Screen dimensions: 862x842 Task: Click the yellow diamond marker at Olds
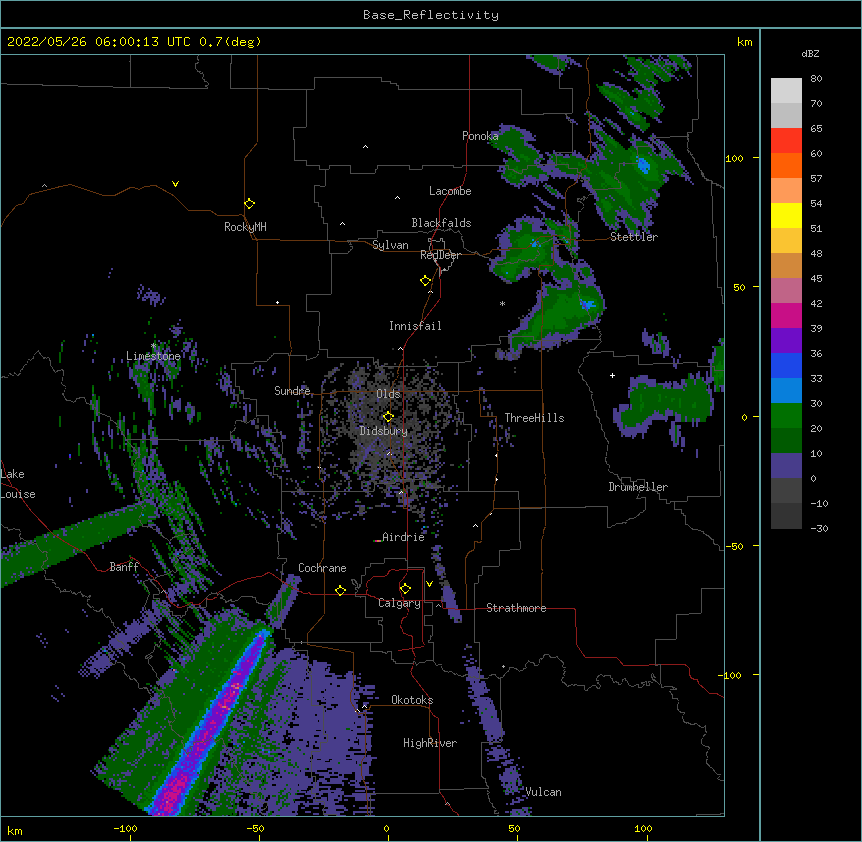(x=388, y=417)
